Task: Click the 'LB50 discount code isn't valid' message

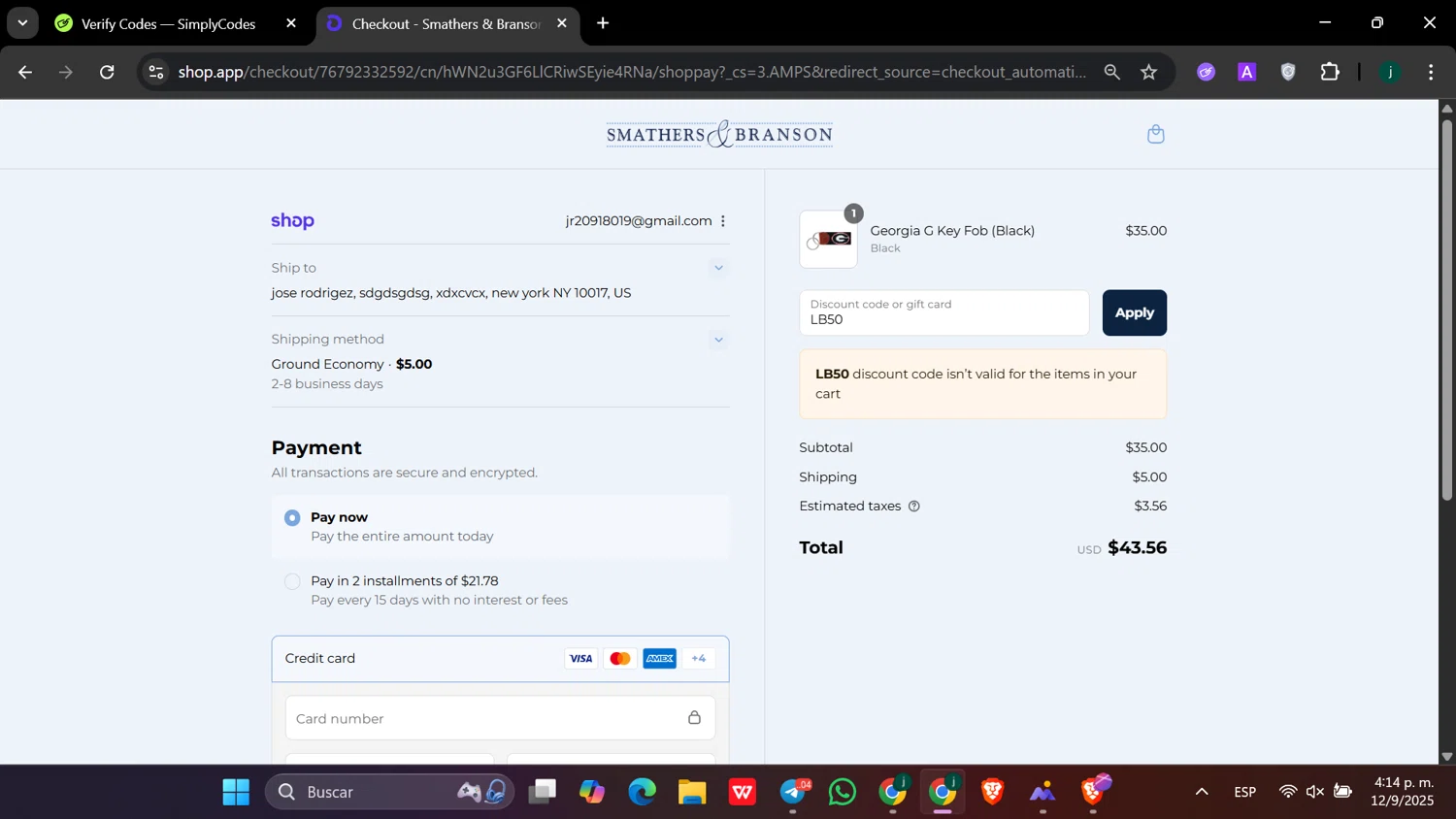Action: [x=982, y=383]
